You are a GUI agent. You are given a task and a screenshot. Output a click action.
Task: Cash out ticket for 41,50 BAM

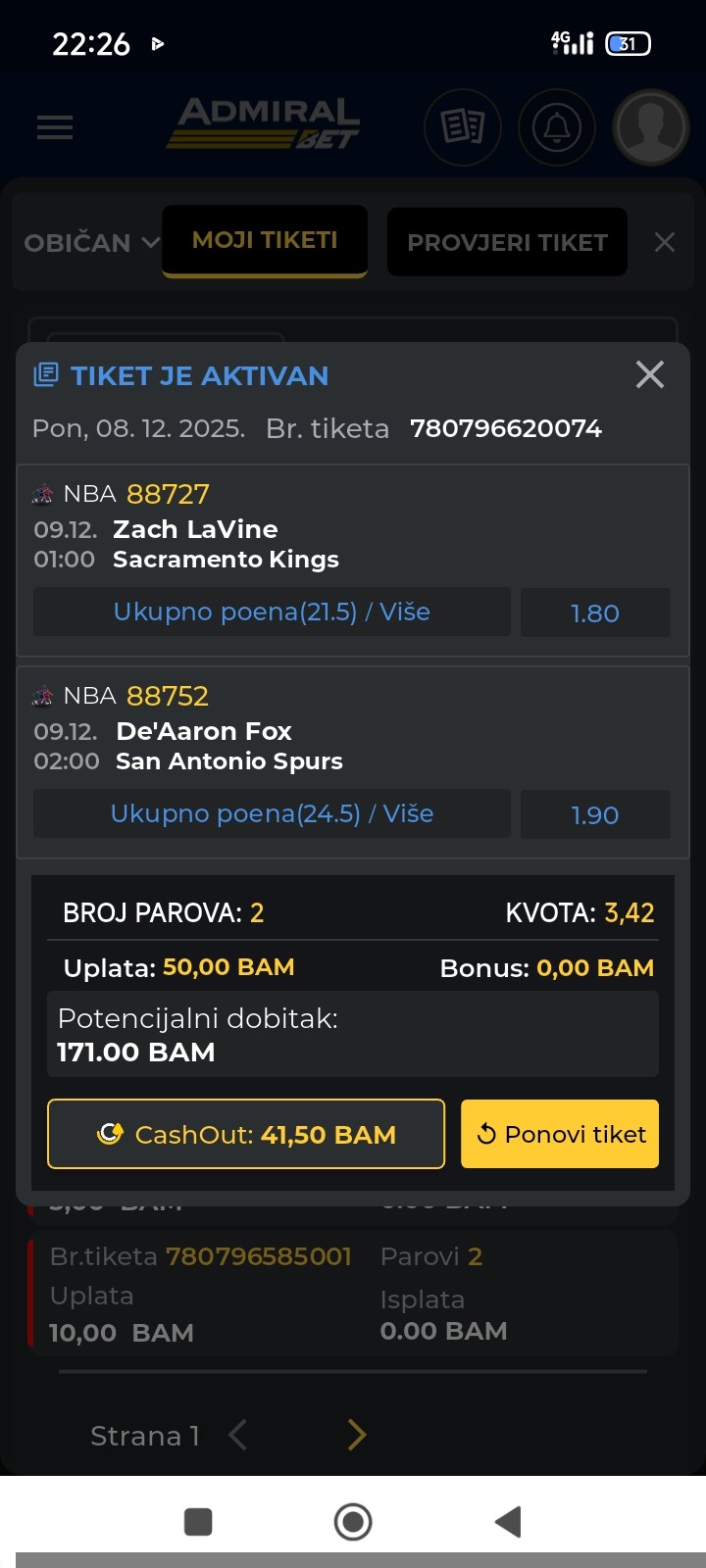tap(246, 1134)
